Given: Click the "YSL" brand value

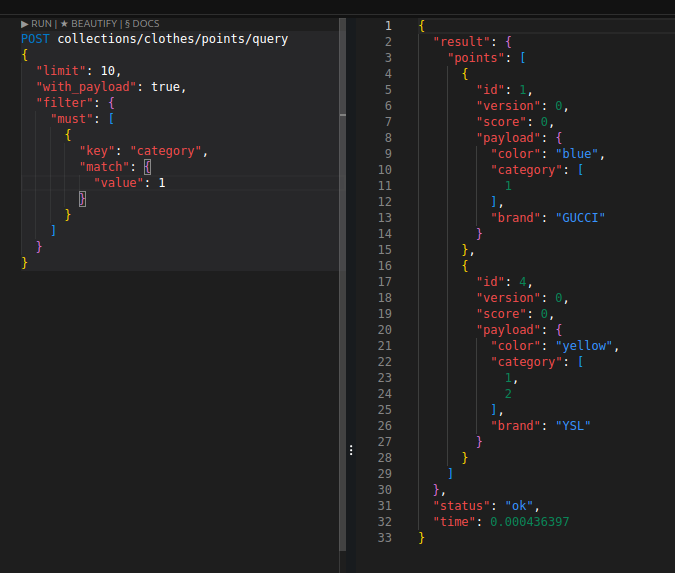Looking at the screenshot, I should coord(573,426).
